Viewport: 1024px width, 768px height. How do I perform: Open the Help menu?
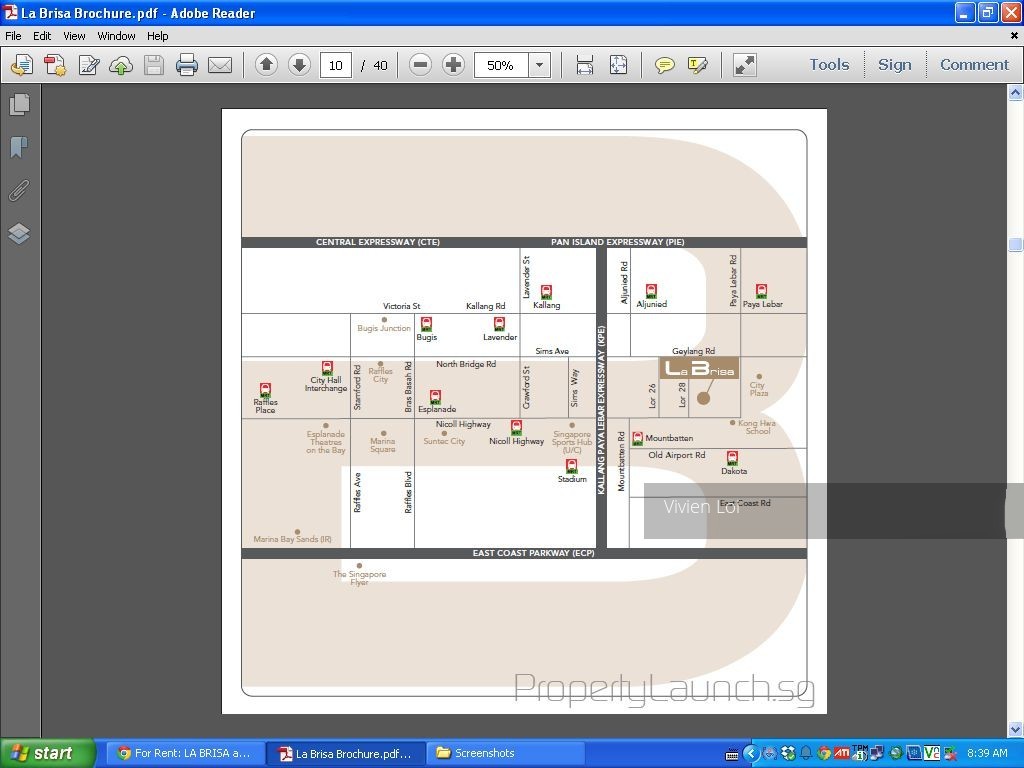click(x=157, y=36)
